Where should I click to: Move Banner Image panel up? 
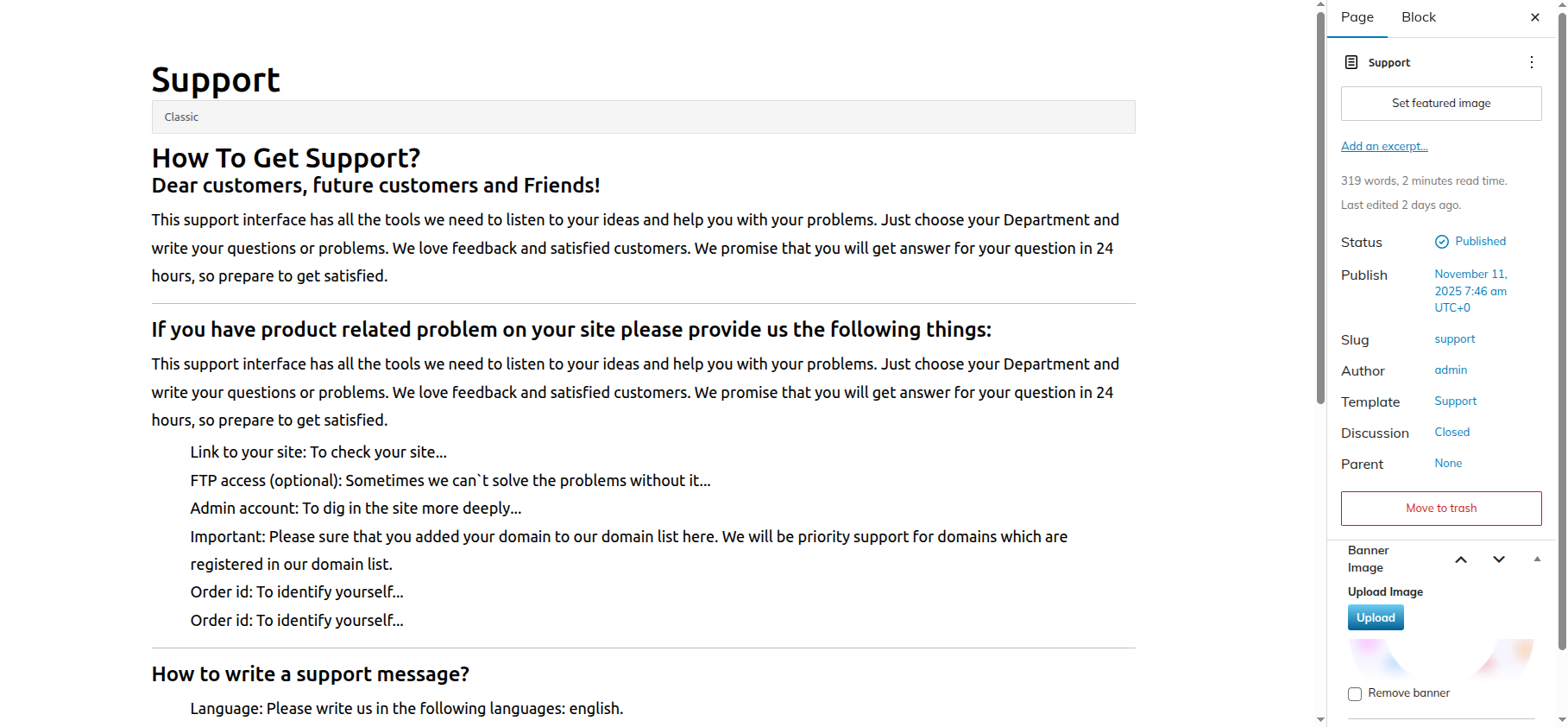tap(1460, 559)
